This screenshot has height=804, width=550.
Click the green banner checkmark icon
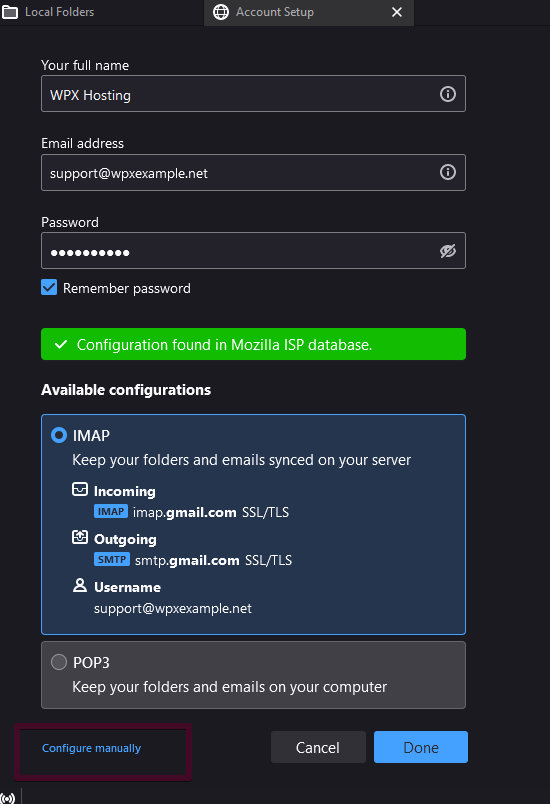click(x=60, y=344)
